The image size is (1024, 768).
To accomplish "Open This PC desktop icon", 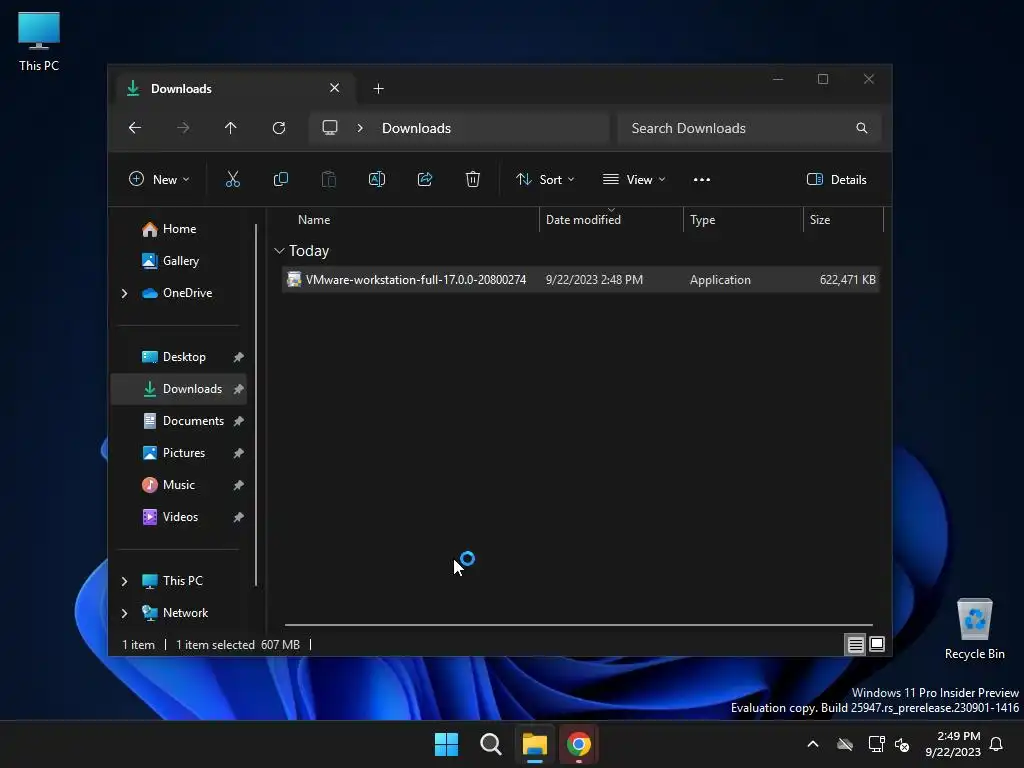I will [x=39, y=42].
